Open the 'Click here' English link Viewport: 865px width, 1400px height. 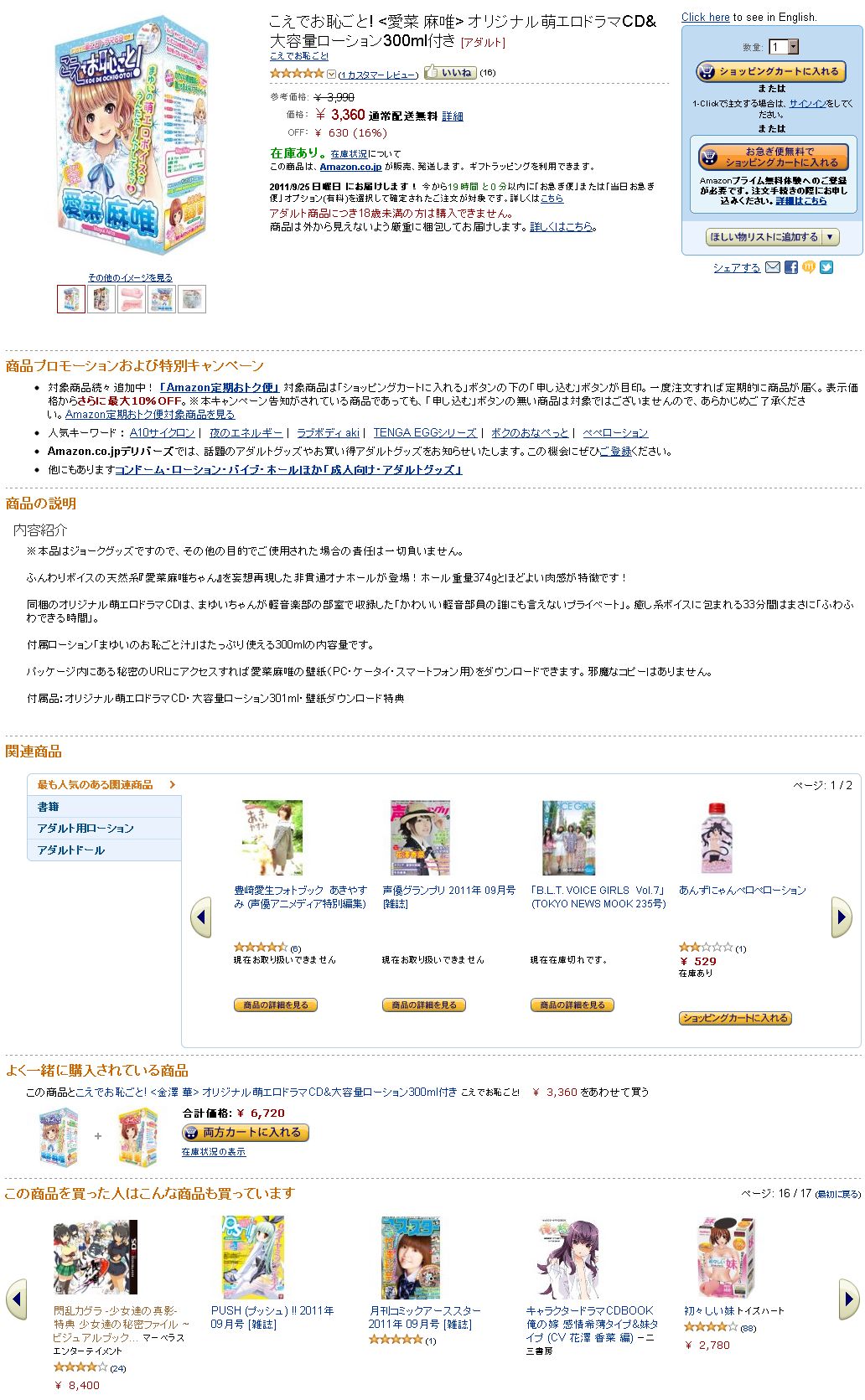pyautogui.click(x=706, y=17)
